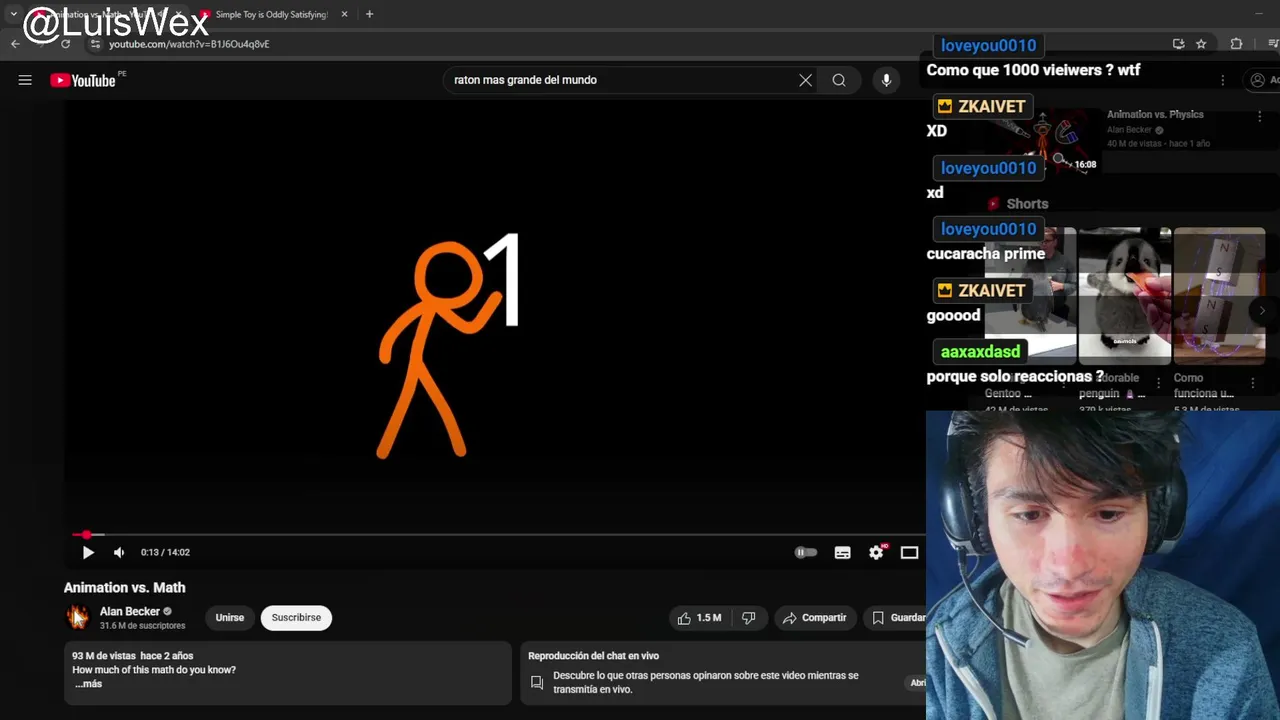Image resolution: width=1280 pixels, height=720 pixels.
Task: Seek on the red video progress bar
Action: point(497,535)
